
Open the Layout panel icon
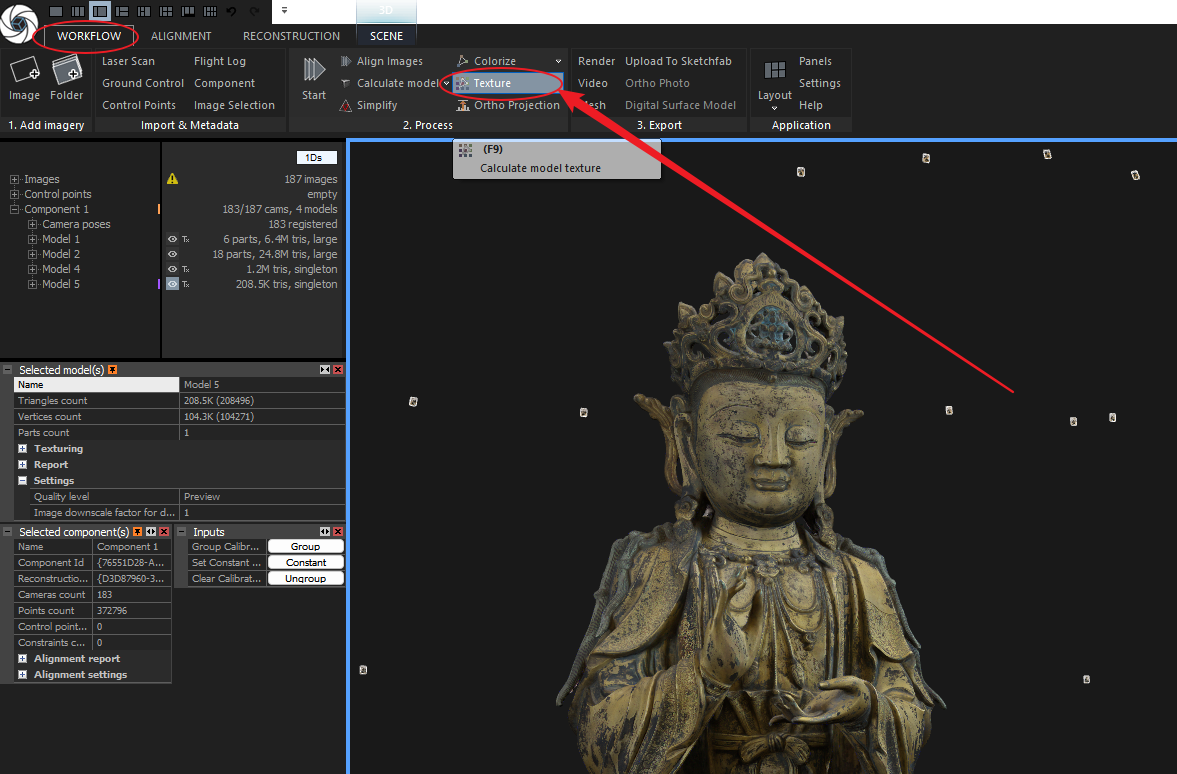coord(774,72)
